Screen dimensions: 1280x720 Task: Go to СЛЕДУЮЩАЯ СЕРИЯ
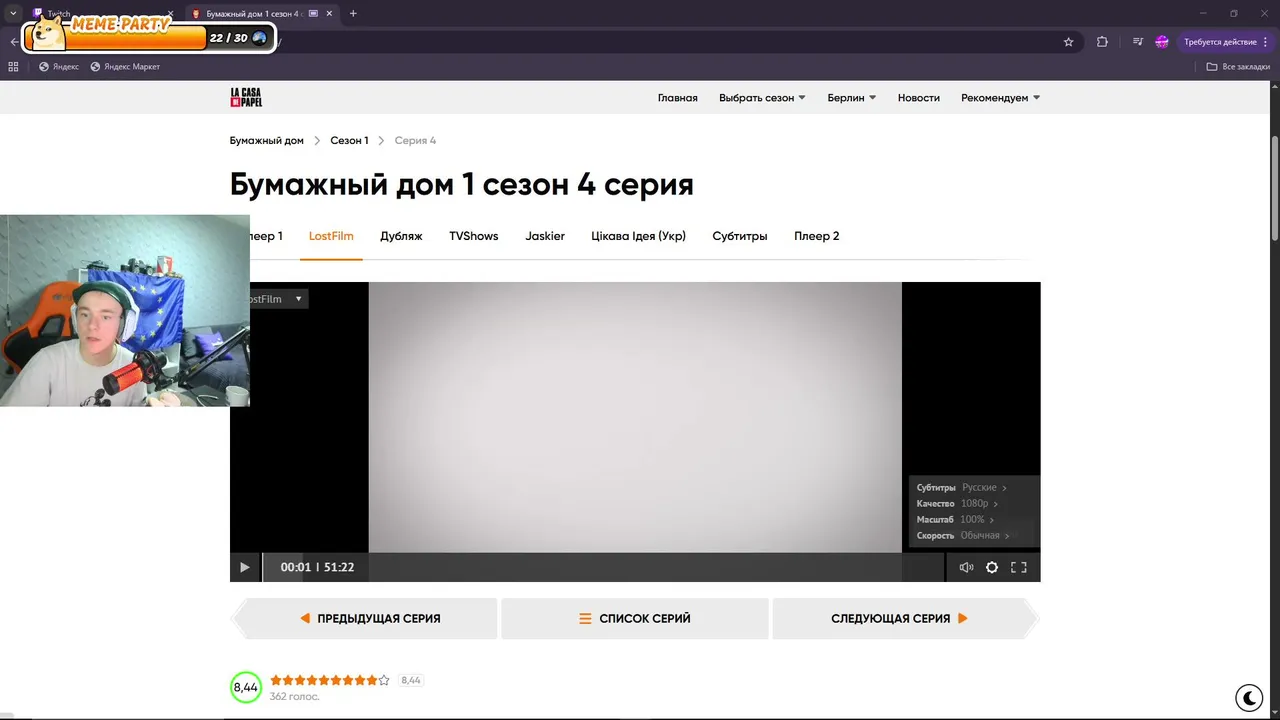pyautogui.click(x=906, y=619)
